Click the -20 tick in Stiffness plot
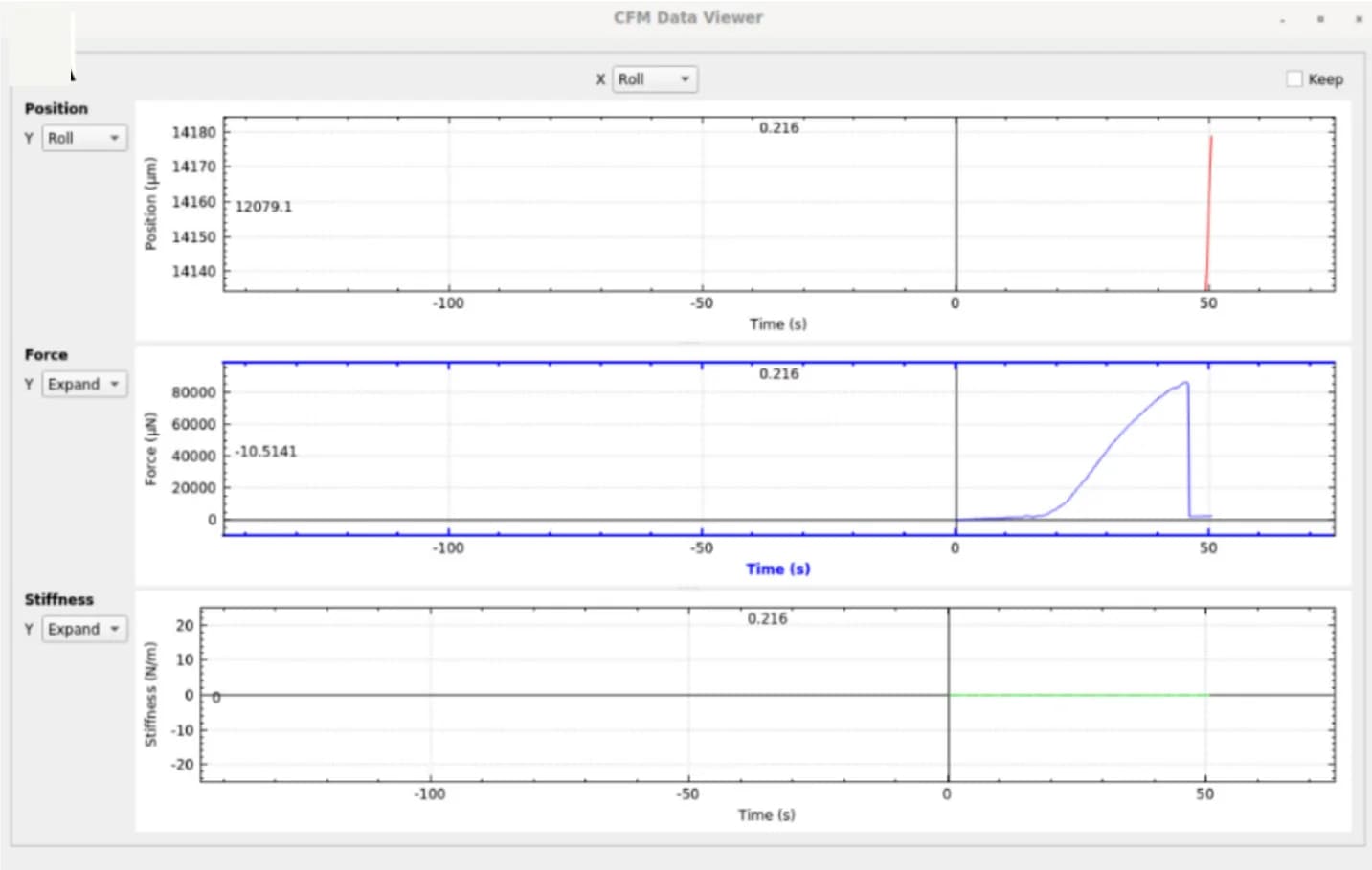Screen dimensions: 1372x870 pyautogui.click(x=182, y=765)
